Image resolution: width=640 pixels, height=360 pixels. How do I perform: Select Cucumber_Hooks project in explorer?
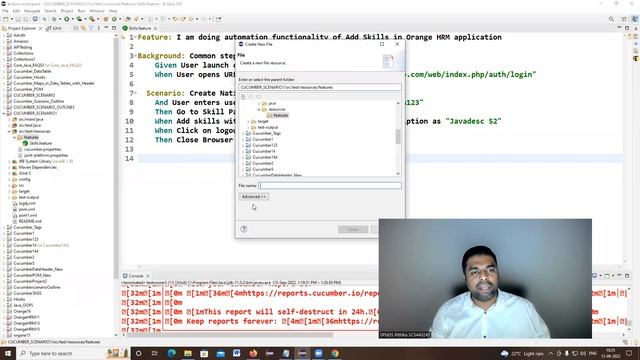click(x=29, y=77)
